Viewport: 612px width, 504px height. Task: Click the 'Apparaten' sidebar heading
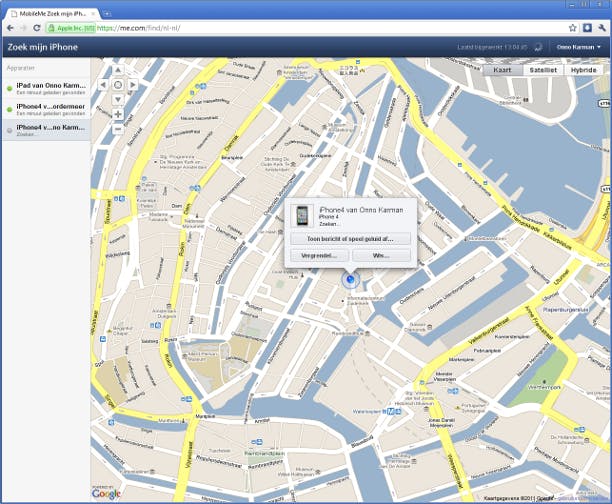(21, 68)
